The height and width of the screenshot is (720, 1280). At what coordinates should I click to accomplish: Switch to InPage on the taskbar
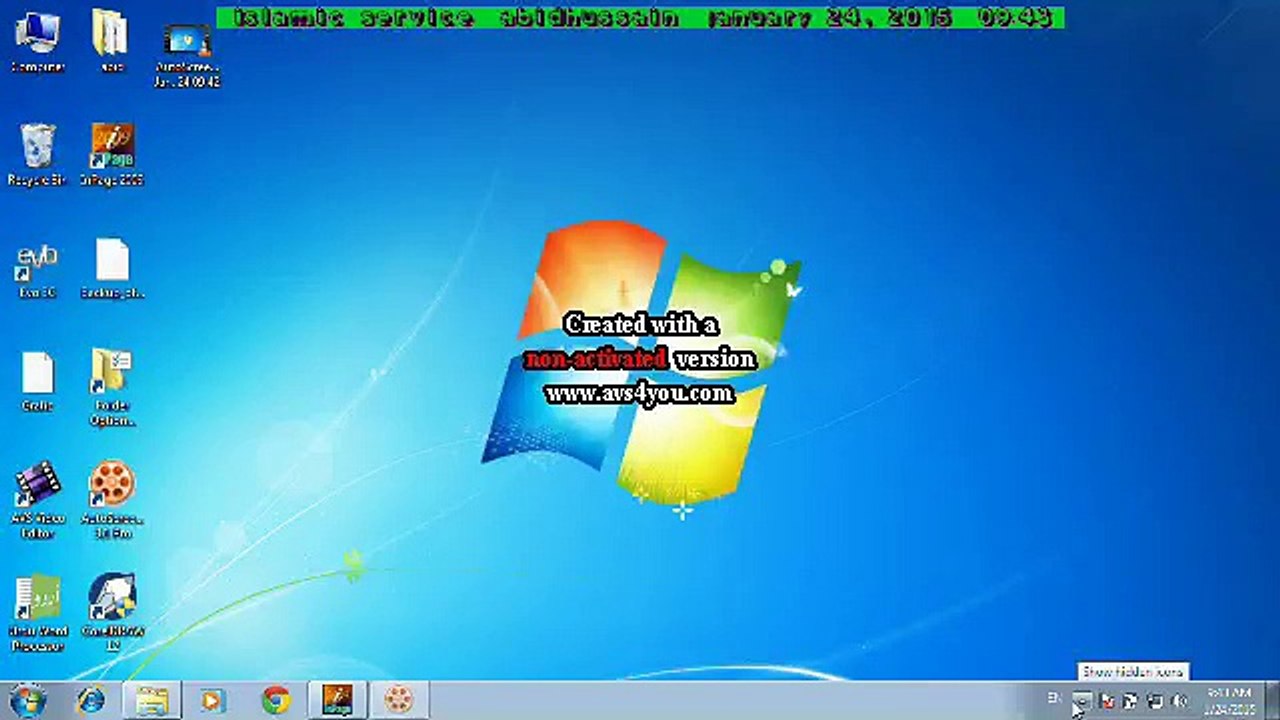click(x=337, y=700)
